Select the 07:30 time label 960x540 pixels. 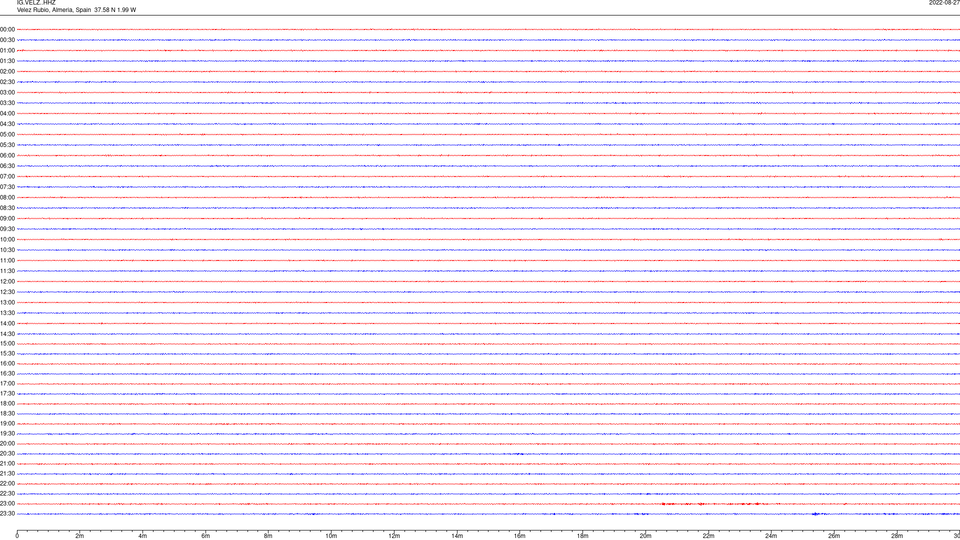click(7, 187)
